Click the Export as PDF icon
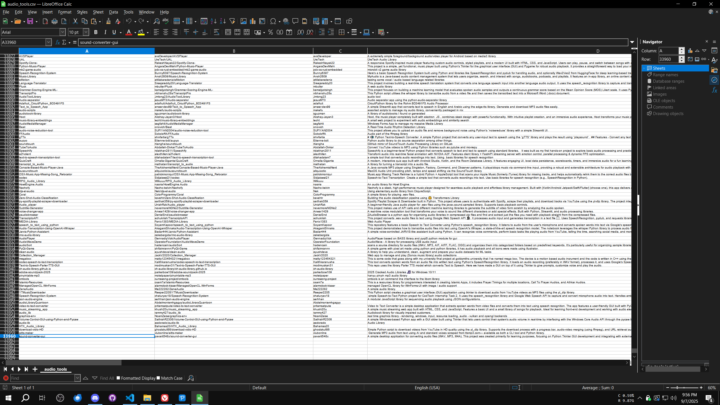 (x=45, y=21)
